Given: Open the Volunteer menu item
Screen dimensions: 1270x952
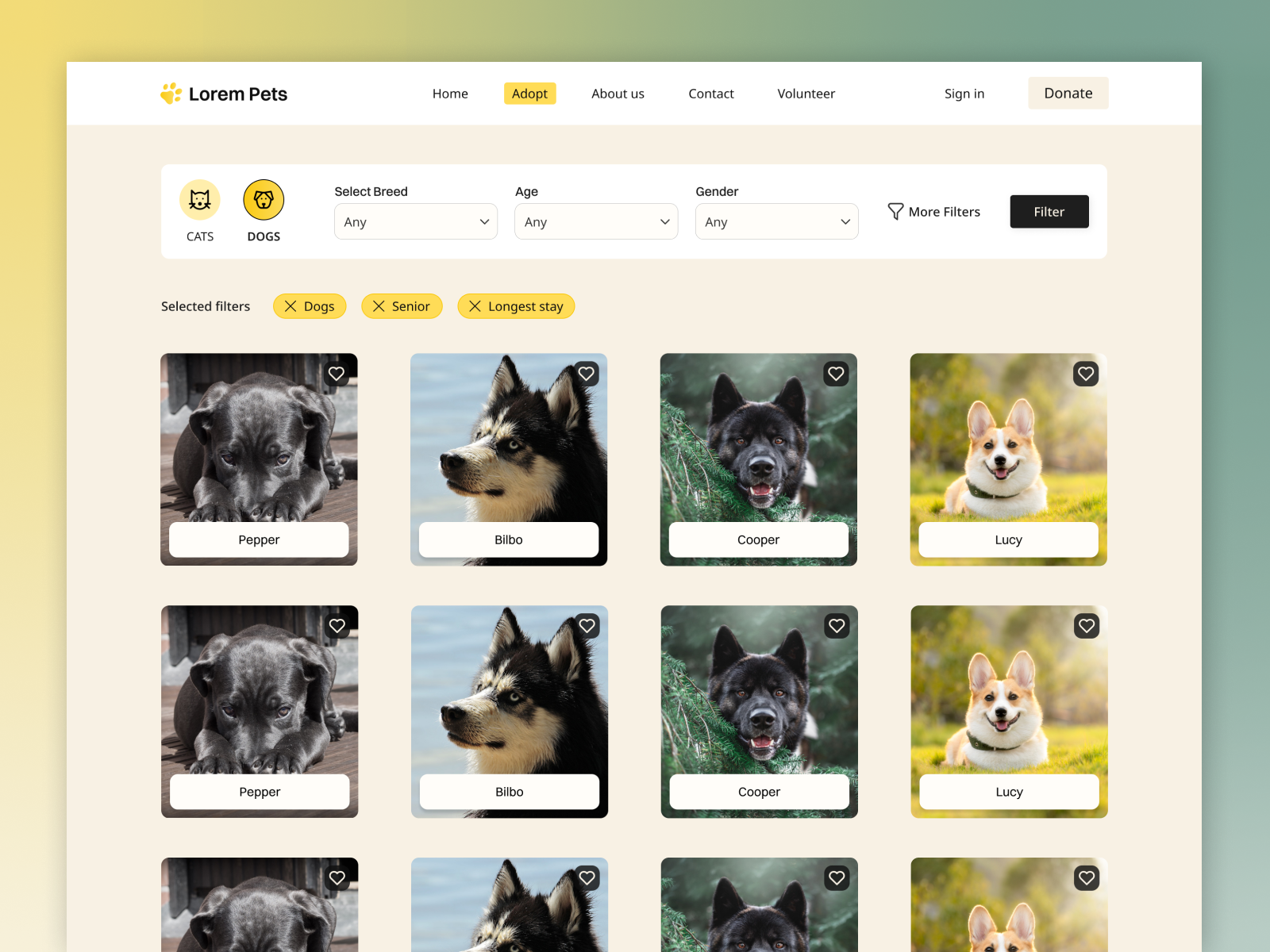Looking at the screenshot, I should point(806,93).
